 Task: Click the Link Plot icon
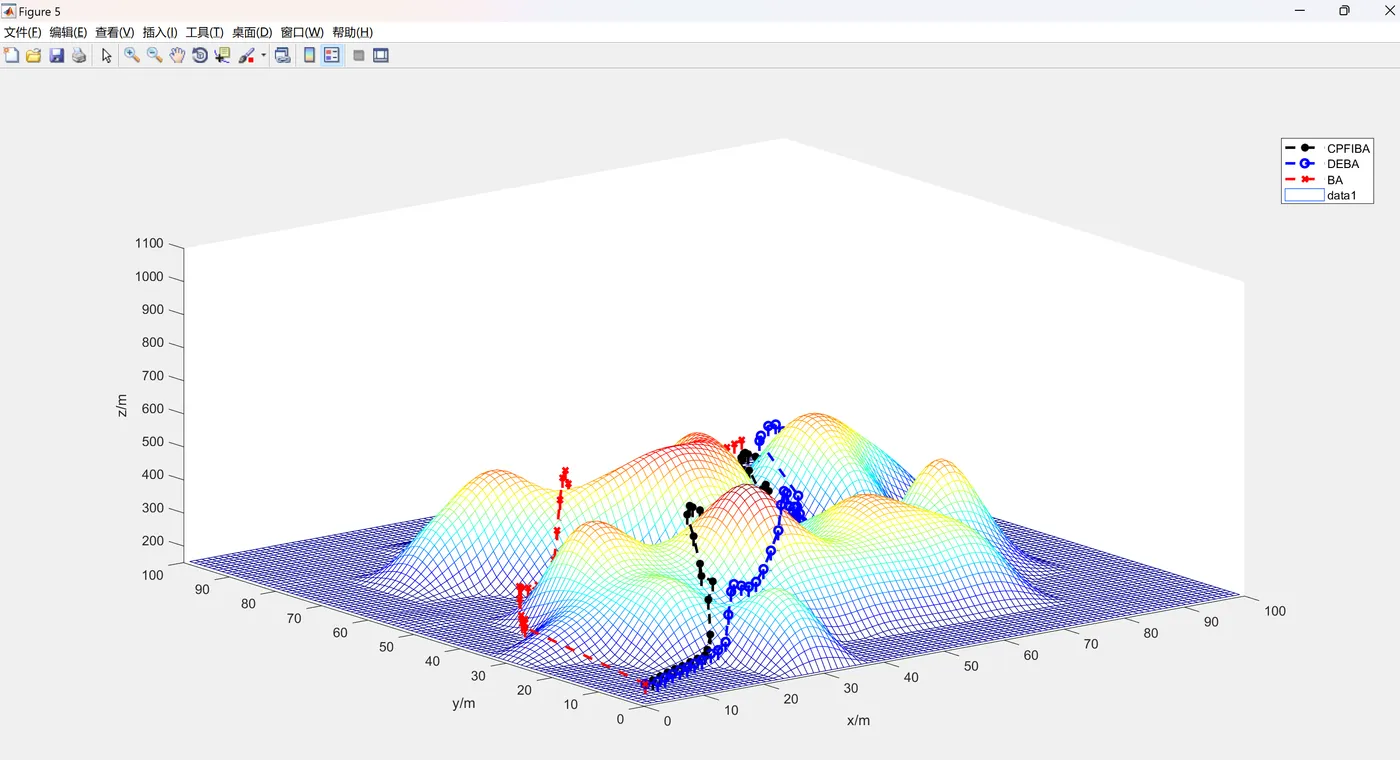click(x=283, y=56)
